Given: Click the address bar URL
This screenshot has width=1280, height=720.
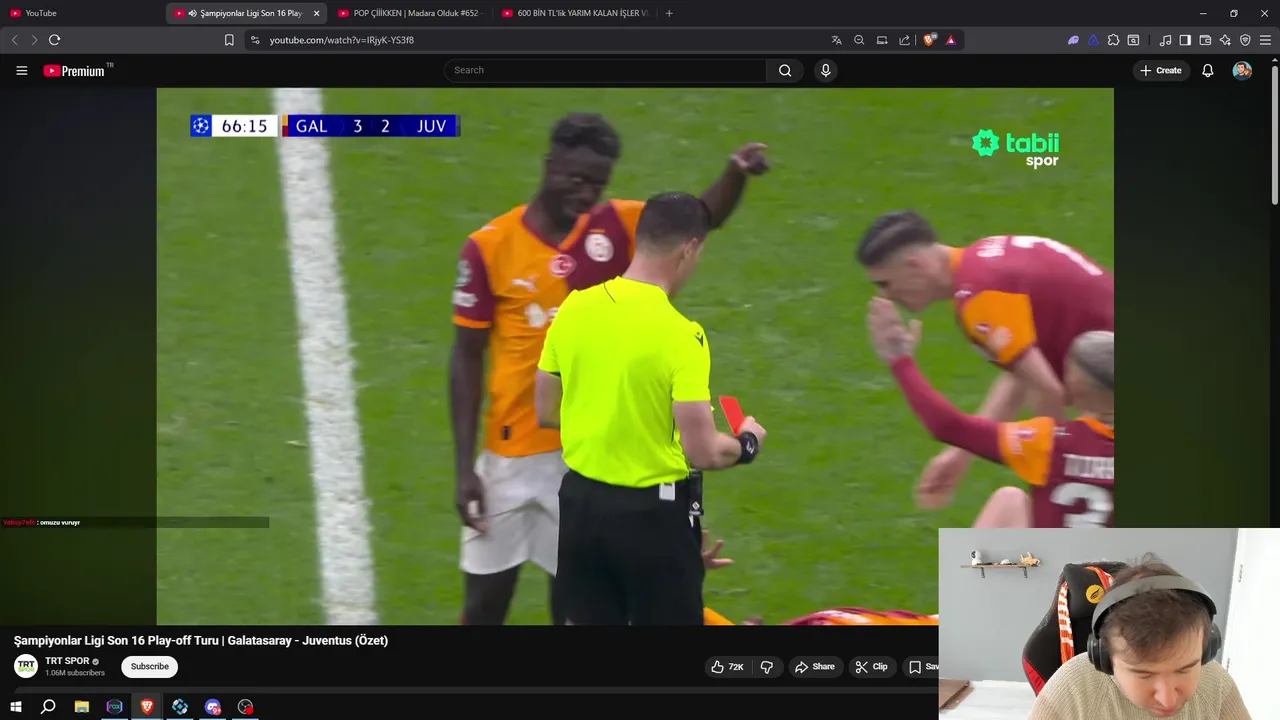Looking at the screenshot, I should tap(342, 40).
